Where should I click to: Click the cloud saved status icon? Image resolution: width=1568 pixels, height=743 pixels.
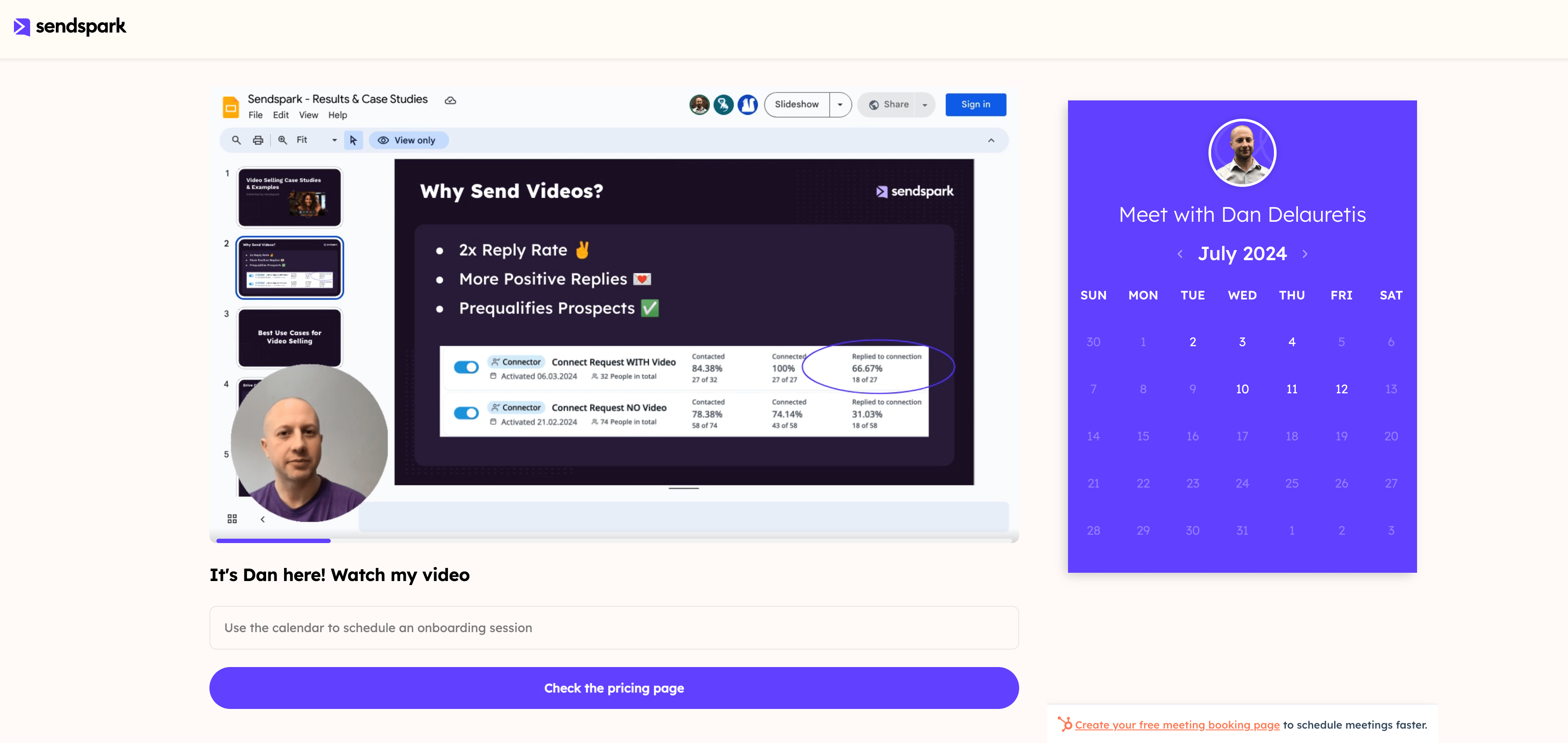pos(450,100)
